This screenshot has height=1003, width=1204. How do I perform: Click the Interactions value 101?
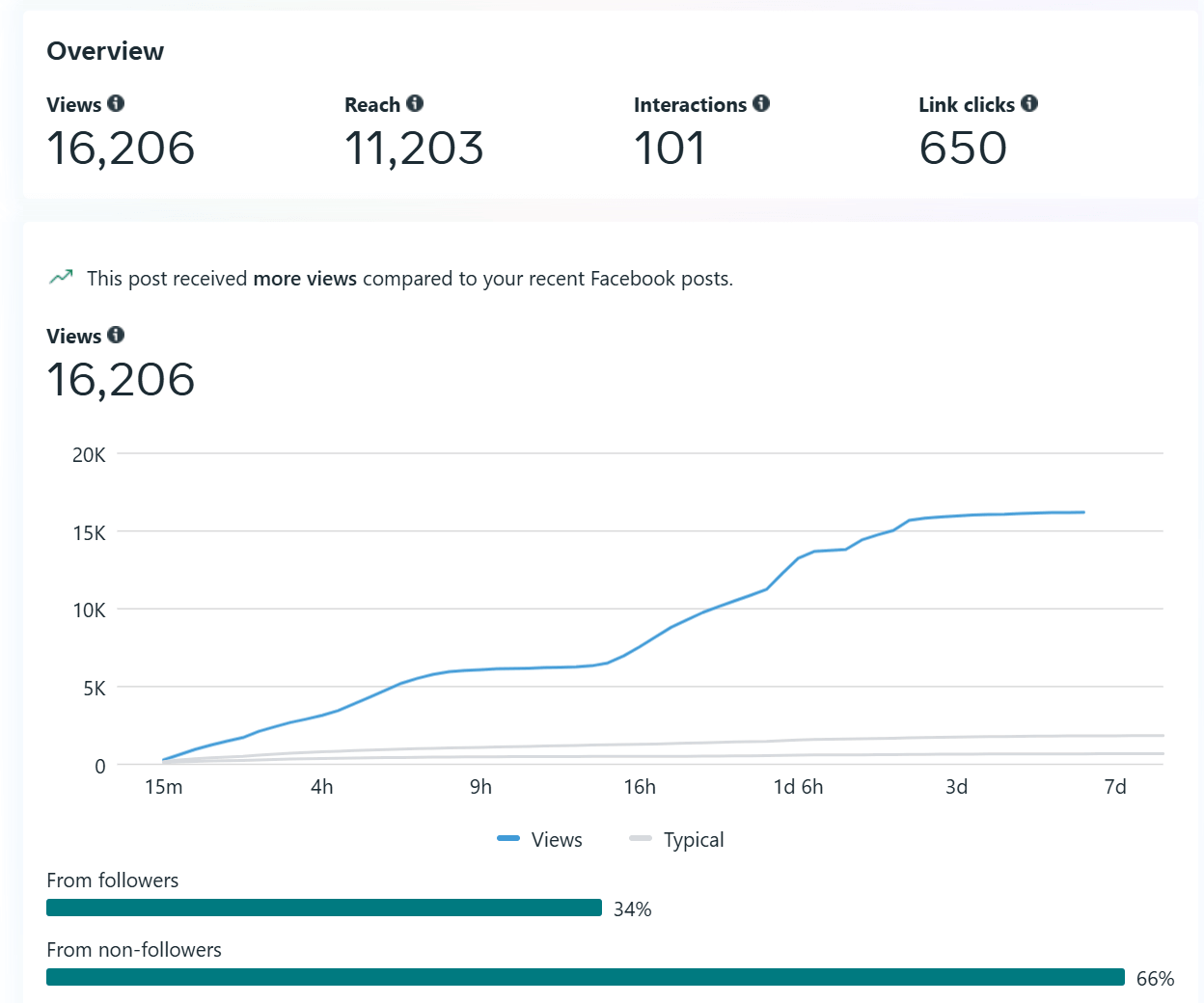(670, 149)
